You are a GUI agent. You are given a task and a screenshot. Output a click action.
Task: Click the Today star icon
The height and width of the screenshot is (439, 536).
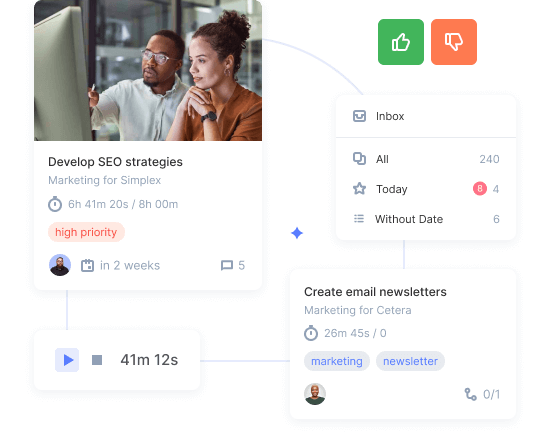(x=359, y=189)
